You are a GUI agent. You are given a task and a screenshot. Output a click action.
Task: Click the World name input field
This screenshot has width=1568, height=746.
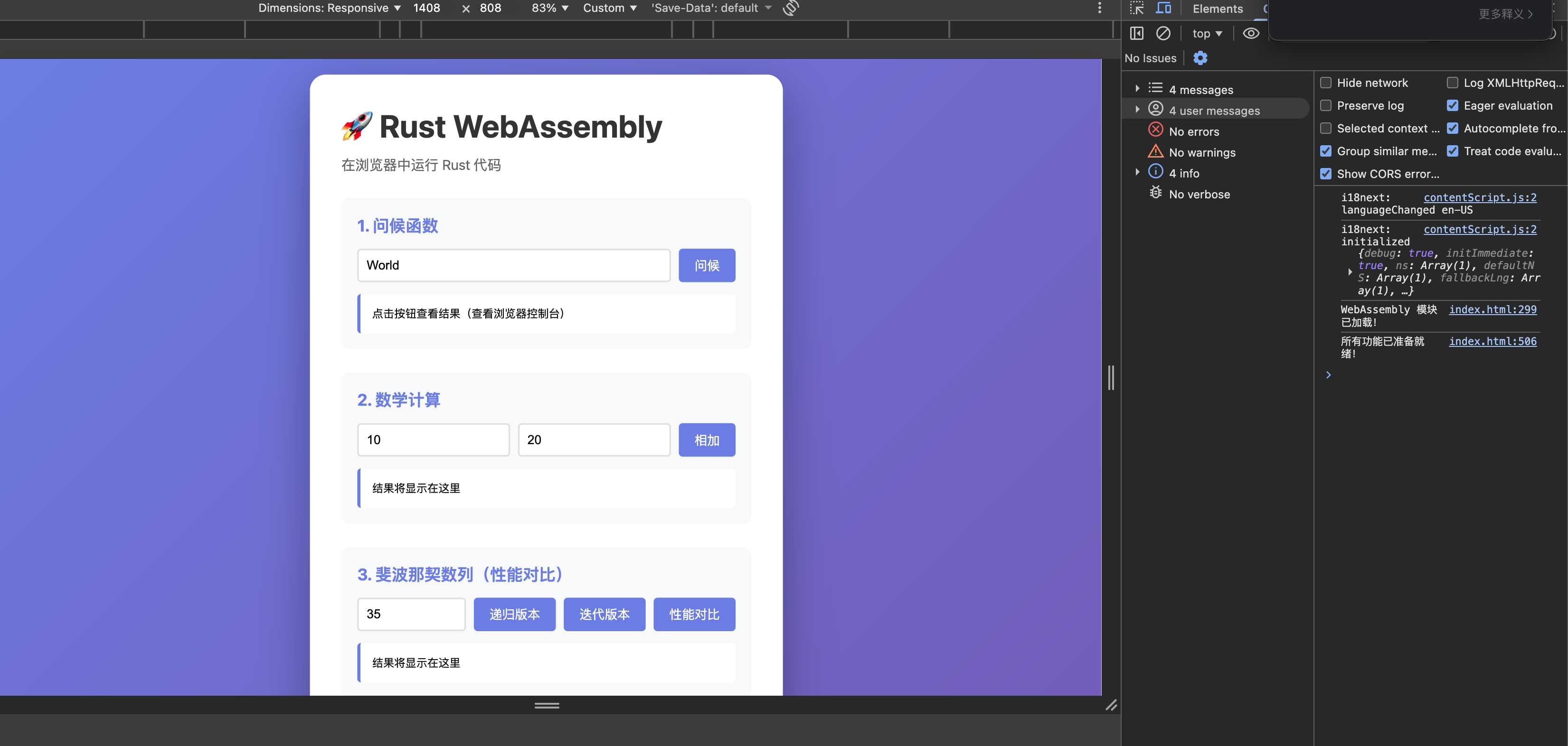pos(513,265)
